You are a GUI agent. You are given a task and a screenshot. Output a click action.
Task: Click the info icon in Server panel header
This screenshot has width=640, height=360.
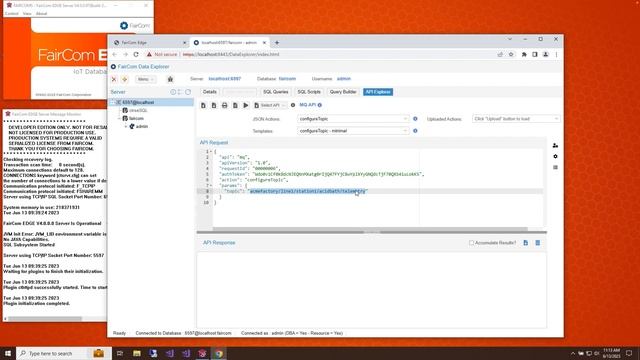(173, 92)
